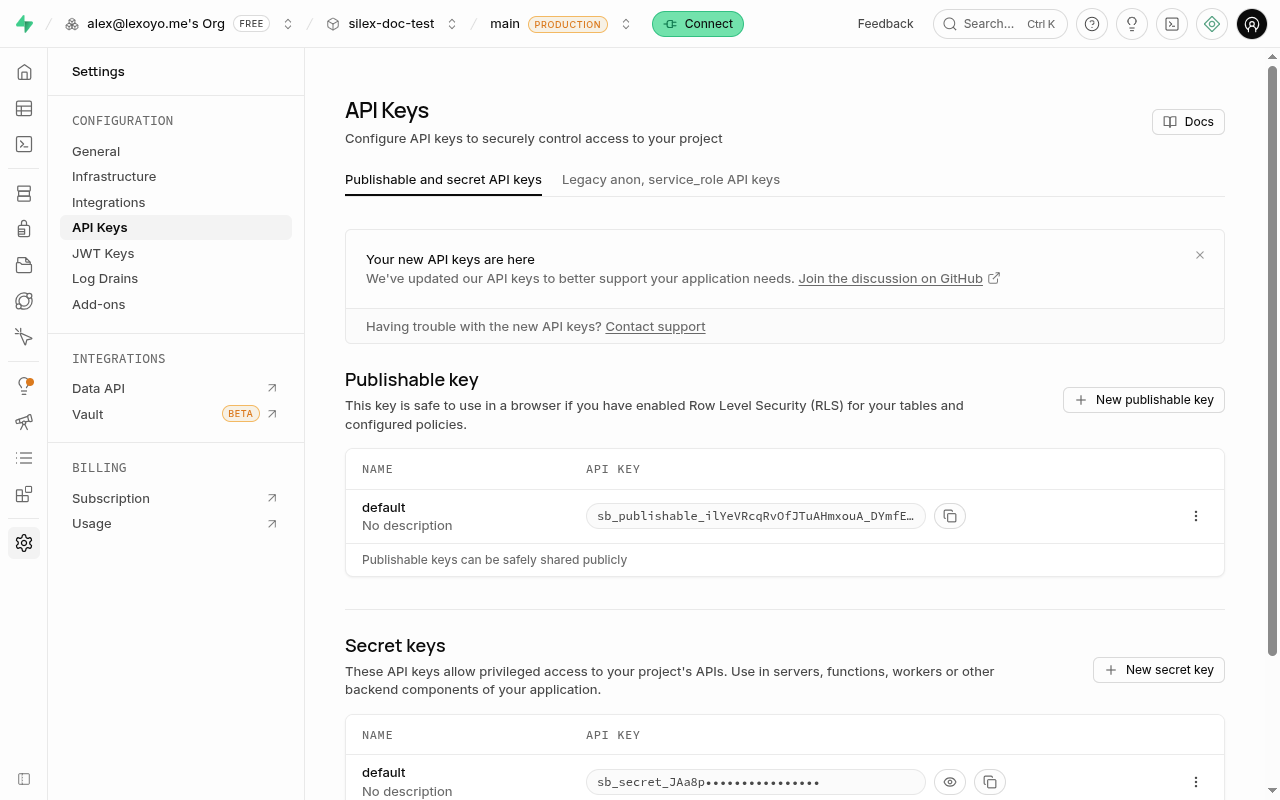
Task: Open the Database sidebar icon
Action: click(24, 193)
